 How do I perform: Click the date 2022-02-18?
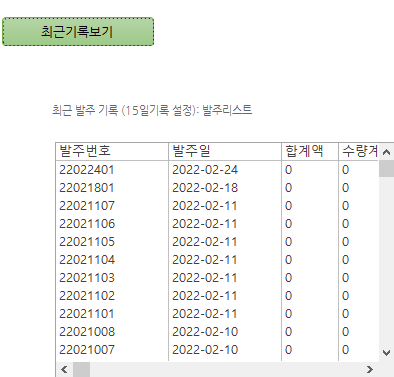[x=205, y=188]
